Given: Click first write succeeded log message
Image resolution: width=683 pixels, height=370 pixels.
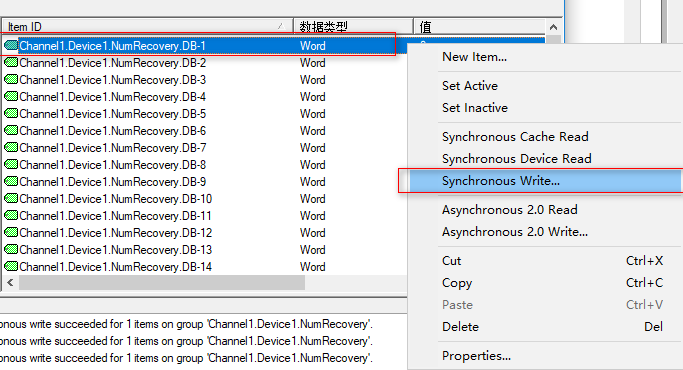Looking at the screenshot, I should (186, 324).
